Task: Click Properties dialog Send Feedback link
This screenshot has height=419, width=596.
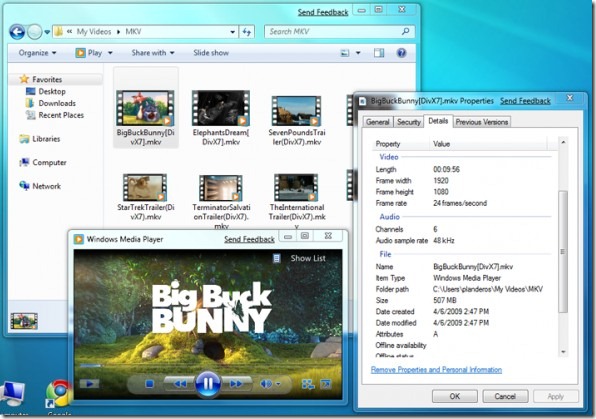Action: pos(525,101)
